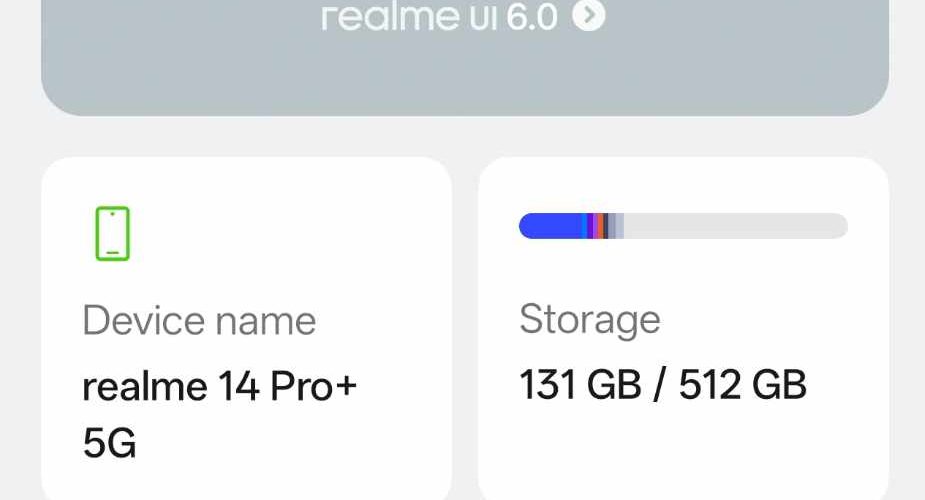Image resolution: width=925 pixels, height=500 pixels.
Task: Click the Storage label
Action: click(x=590, y=320)
